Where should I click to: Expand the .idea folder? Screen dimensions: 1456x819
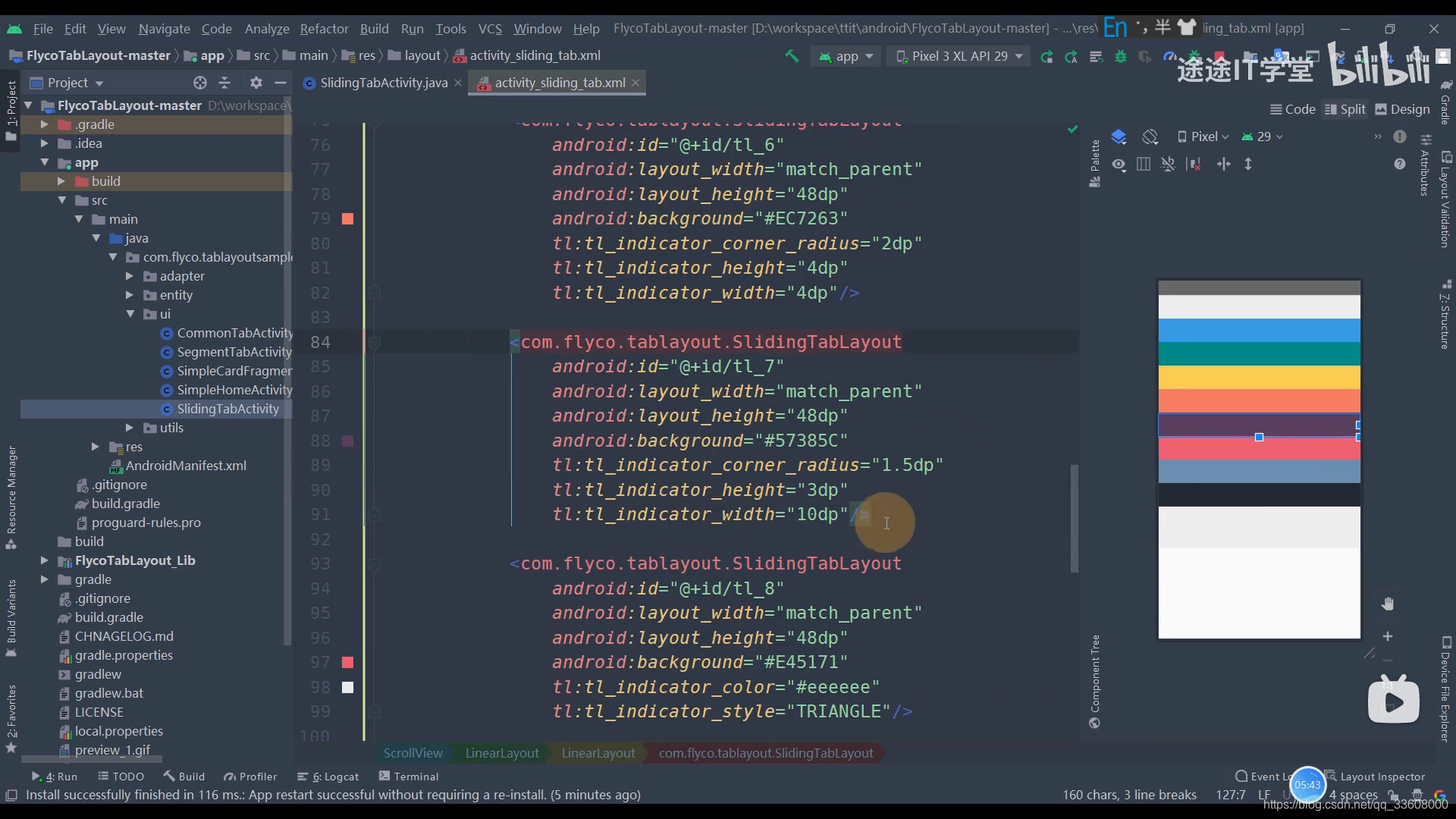point(44,143)
